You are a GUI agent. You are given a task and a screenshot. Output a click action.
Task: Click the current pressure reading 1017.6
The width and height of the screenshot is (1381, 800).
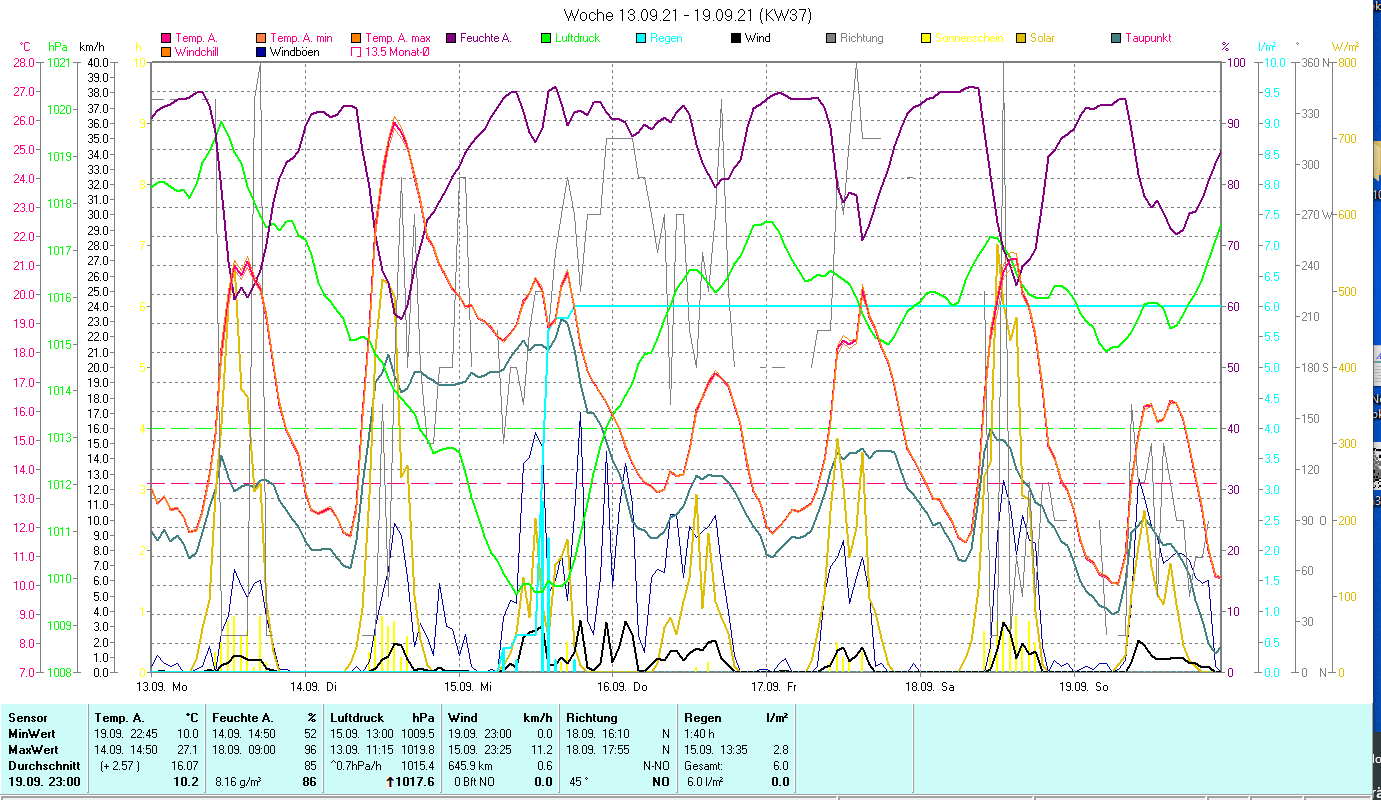point(416,782)
